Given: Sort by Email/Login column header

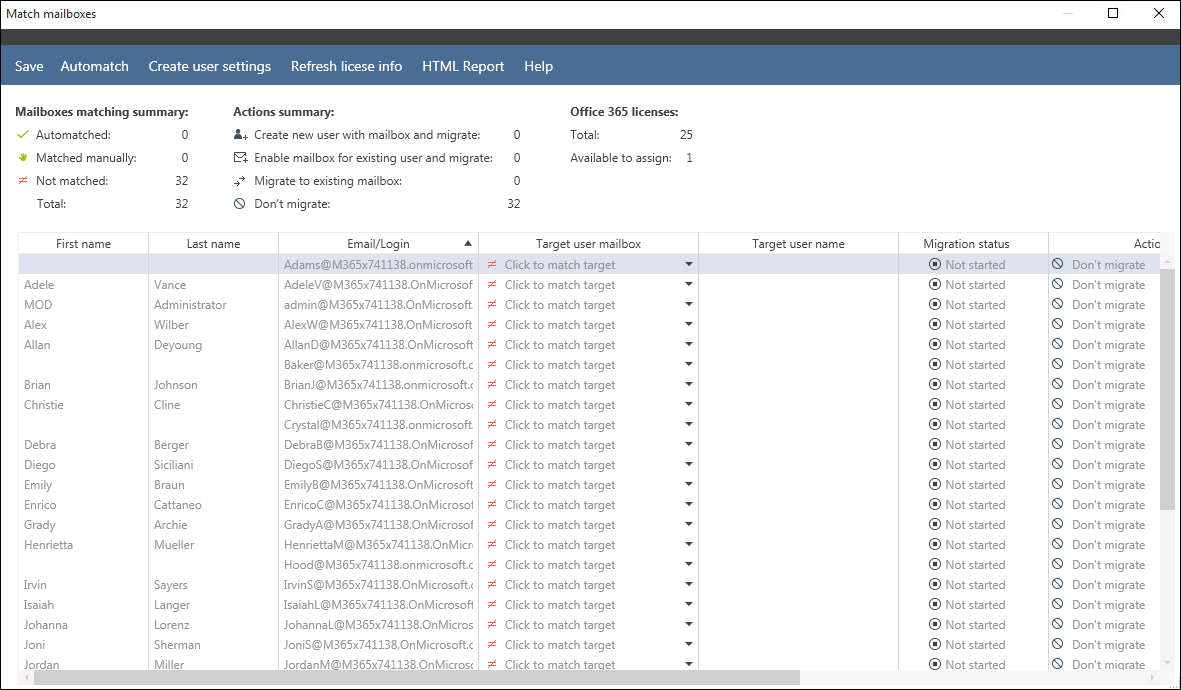Looking at the screenshot, I should pos(378,243).
